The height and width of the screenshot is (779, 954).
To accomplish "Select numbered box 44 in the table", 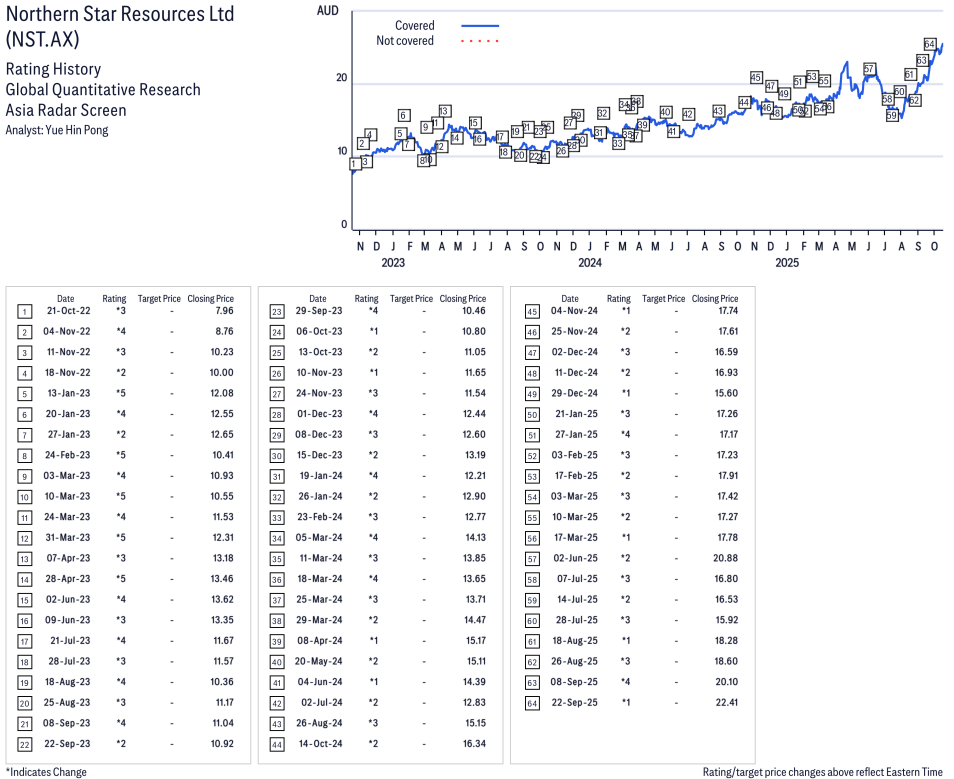I will coord(277,745).
